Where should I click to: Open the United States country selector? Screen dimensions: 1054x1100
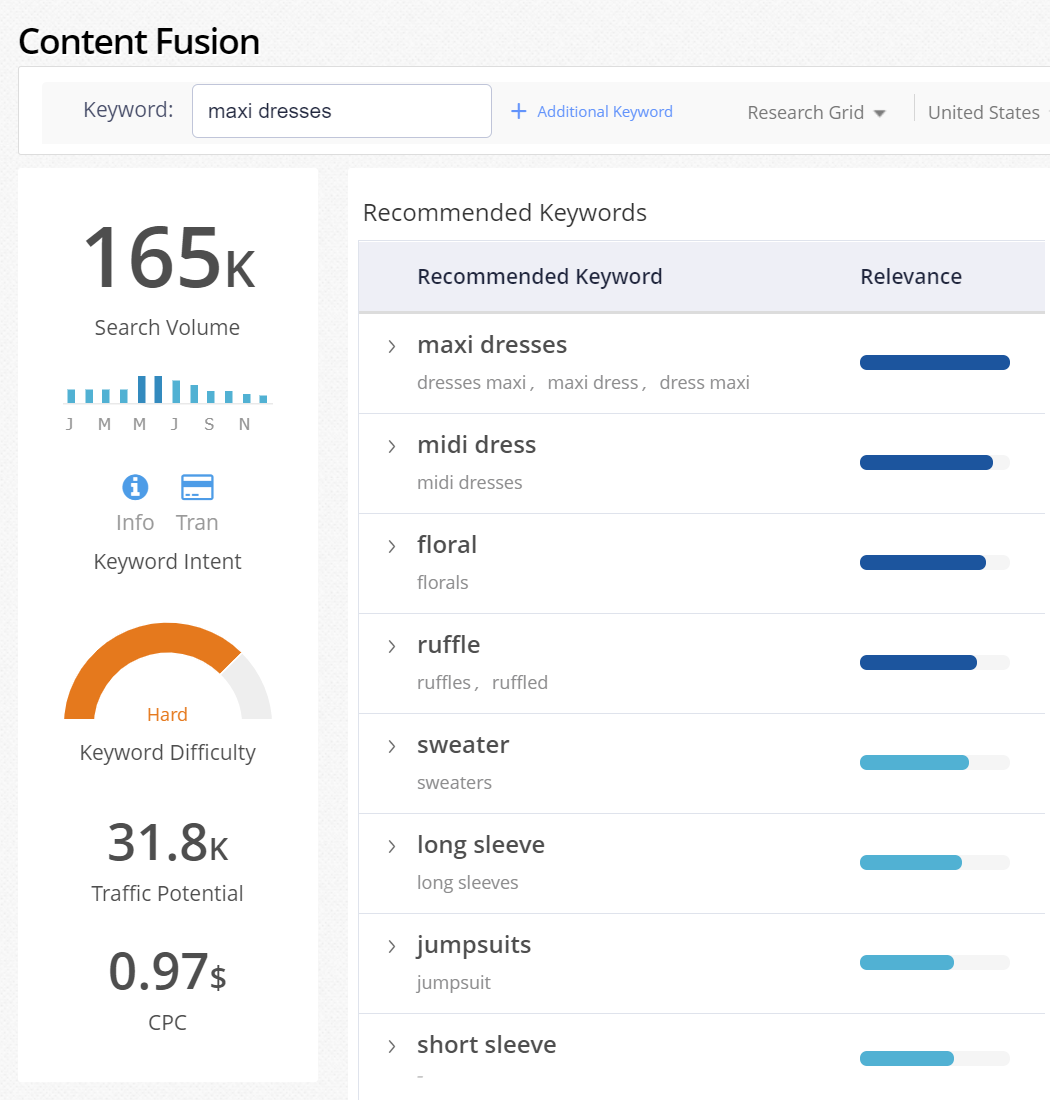(x=988, y=112)
